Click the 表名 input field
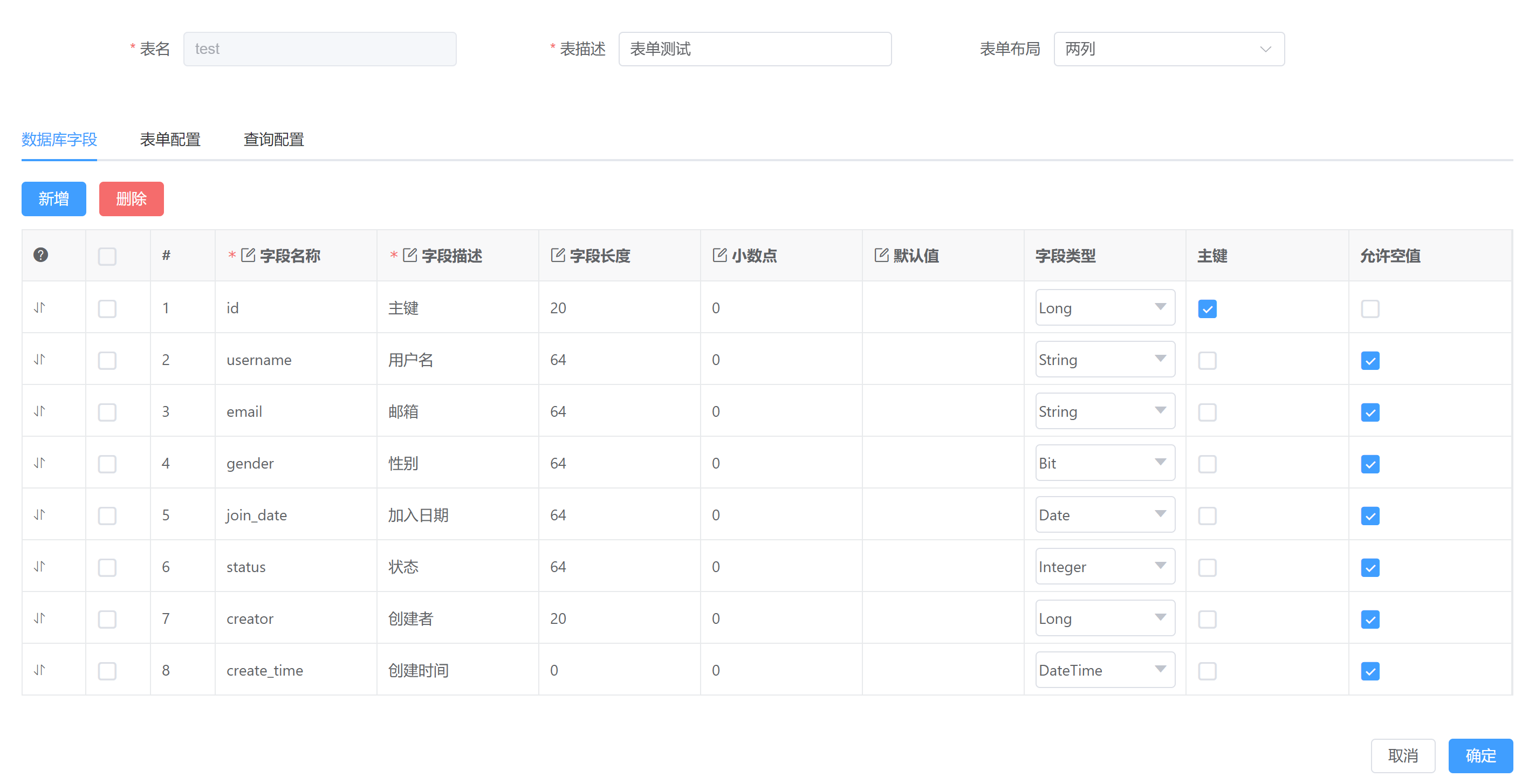The width and height of the screenshot is (1515, 784). coord(319,49)
